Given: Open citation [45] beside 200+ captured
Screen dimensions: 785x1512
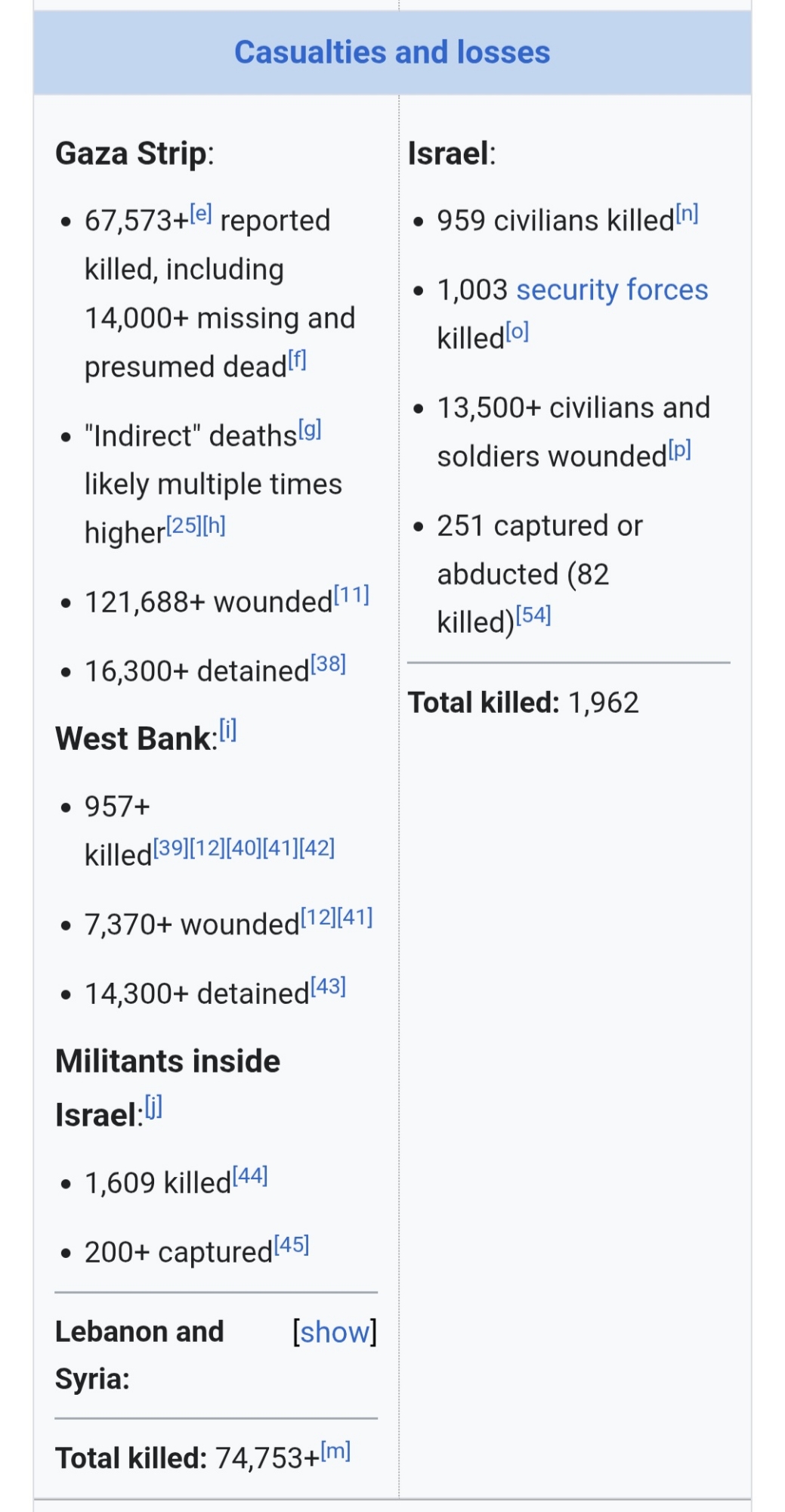Looking at the screenshot, I should pos(292,1244).
